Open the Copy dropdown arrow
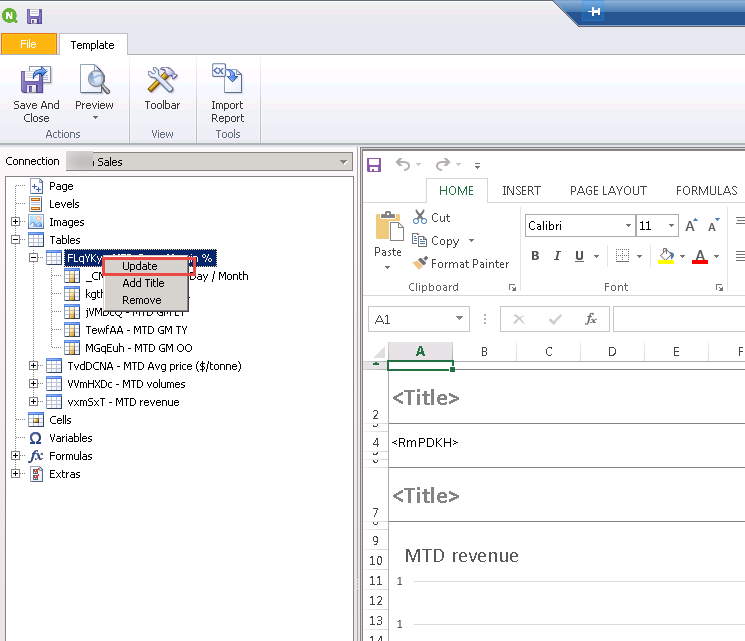 coord(471,240)
